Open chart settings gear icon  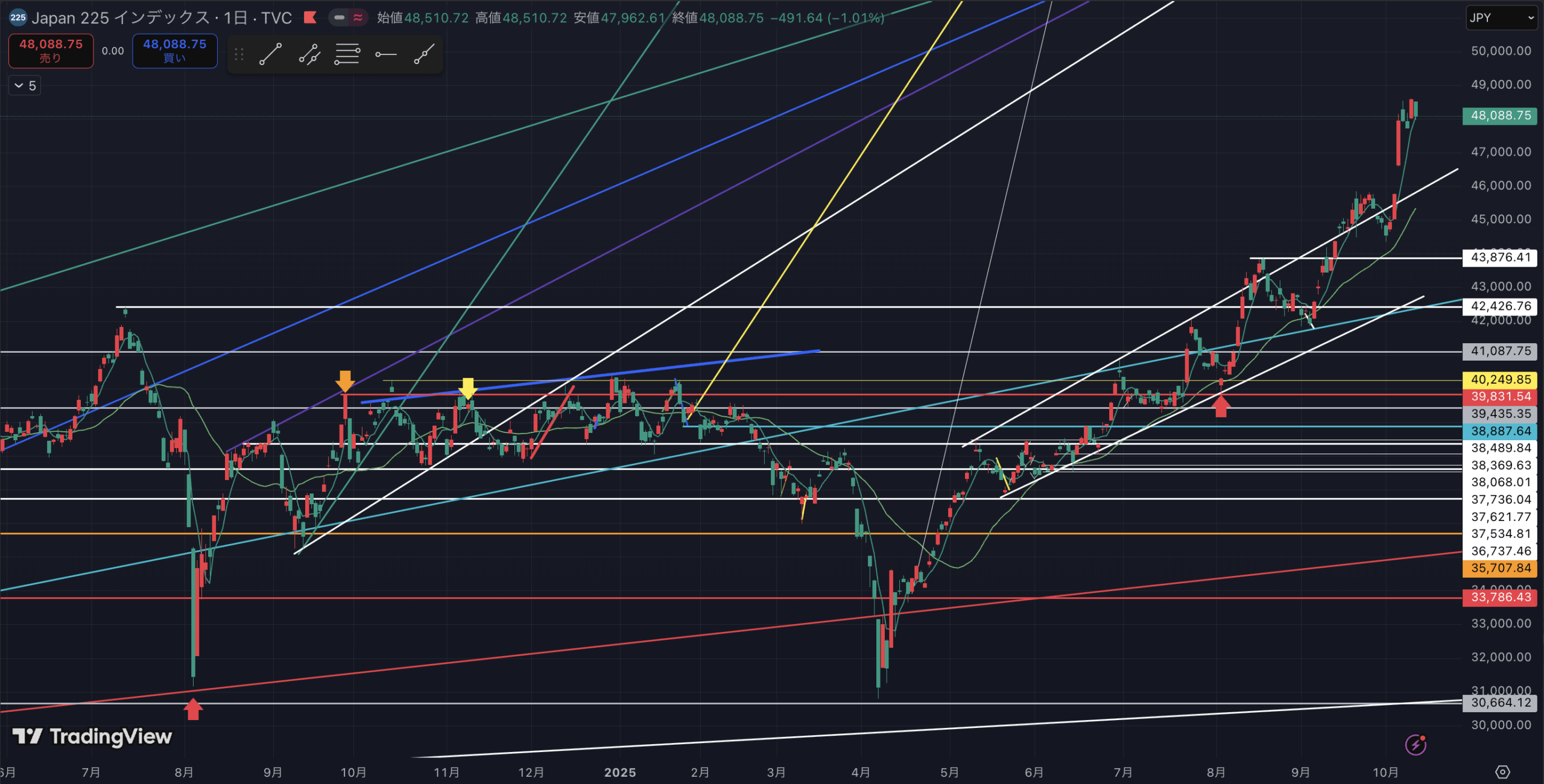coord(1502,772)
